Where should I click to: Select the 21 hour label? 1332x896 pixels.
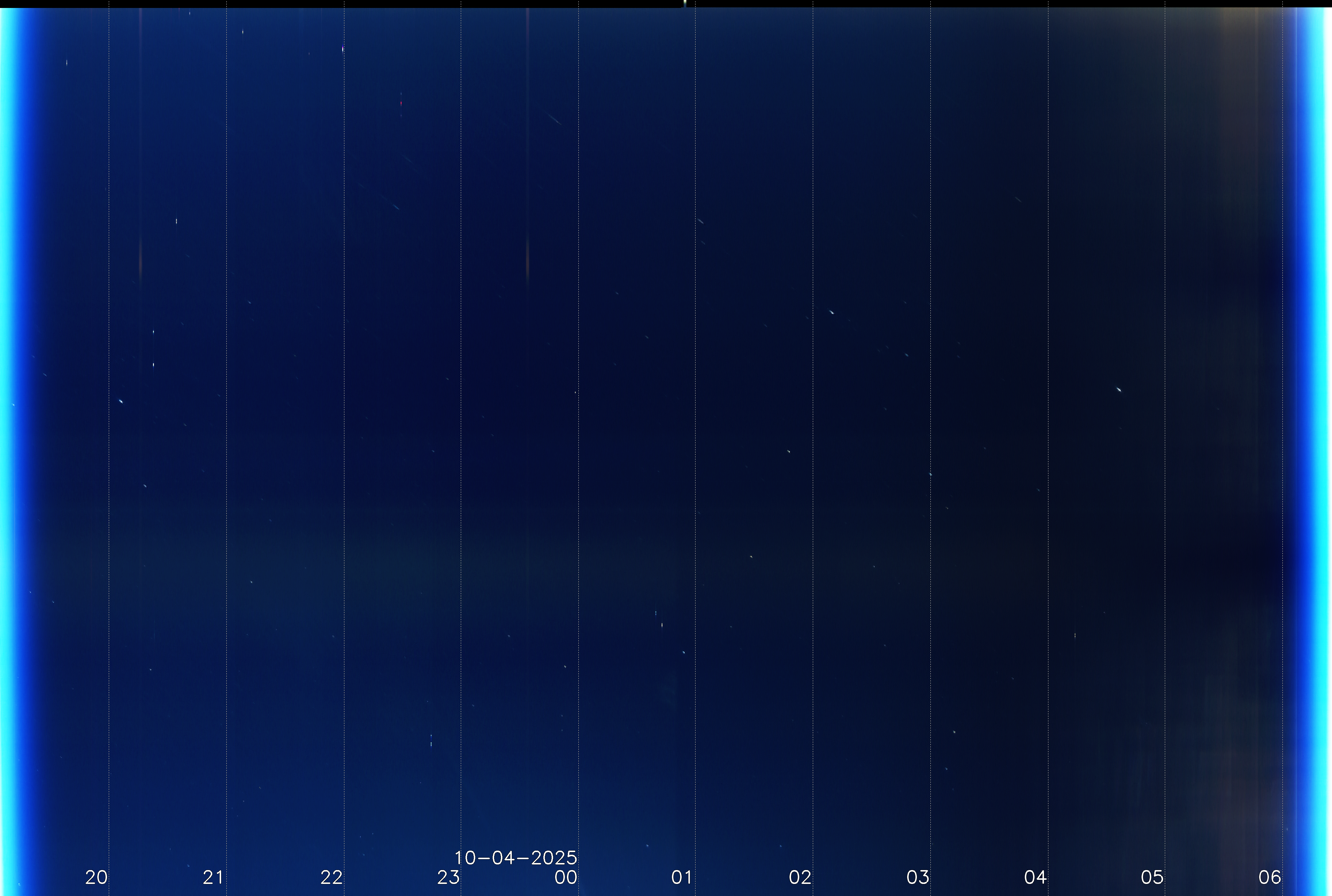(213, 877)
